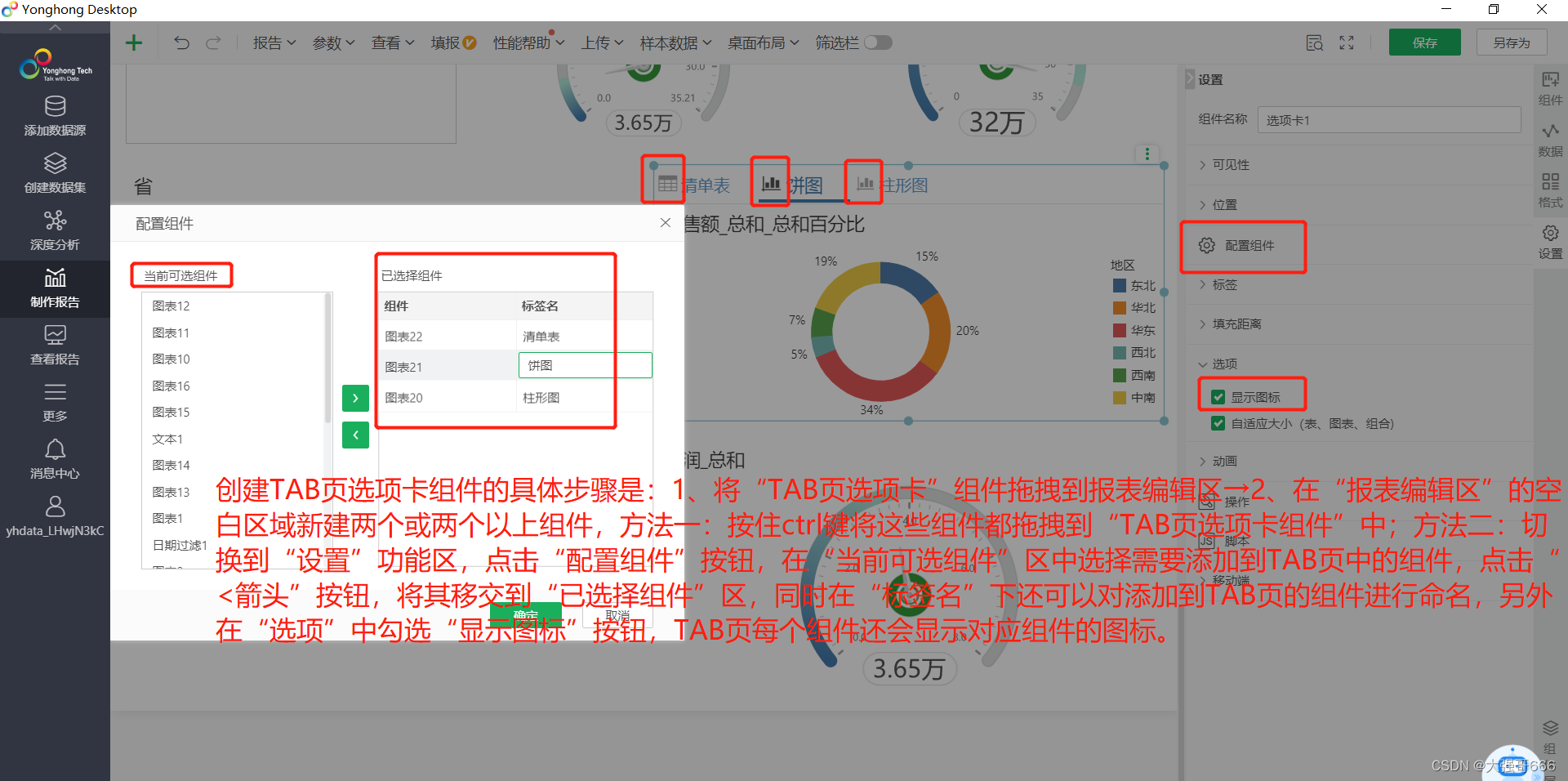Redo the last action
Image resolution: width=1568 pixels, height=781 pixels.
(x=213, y=42)
